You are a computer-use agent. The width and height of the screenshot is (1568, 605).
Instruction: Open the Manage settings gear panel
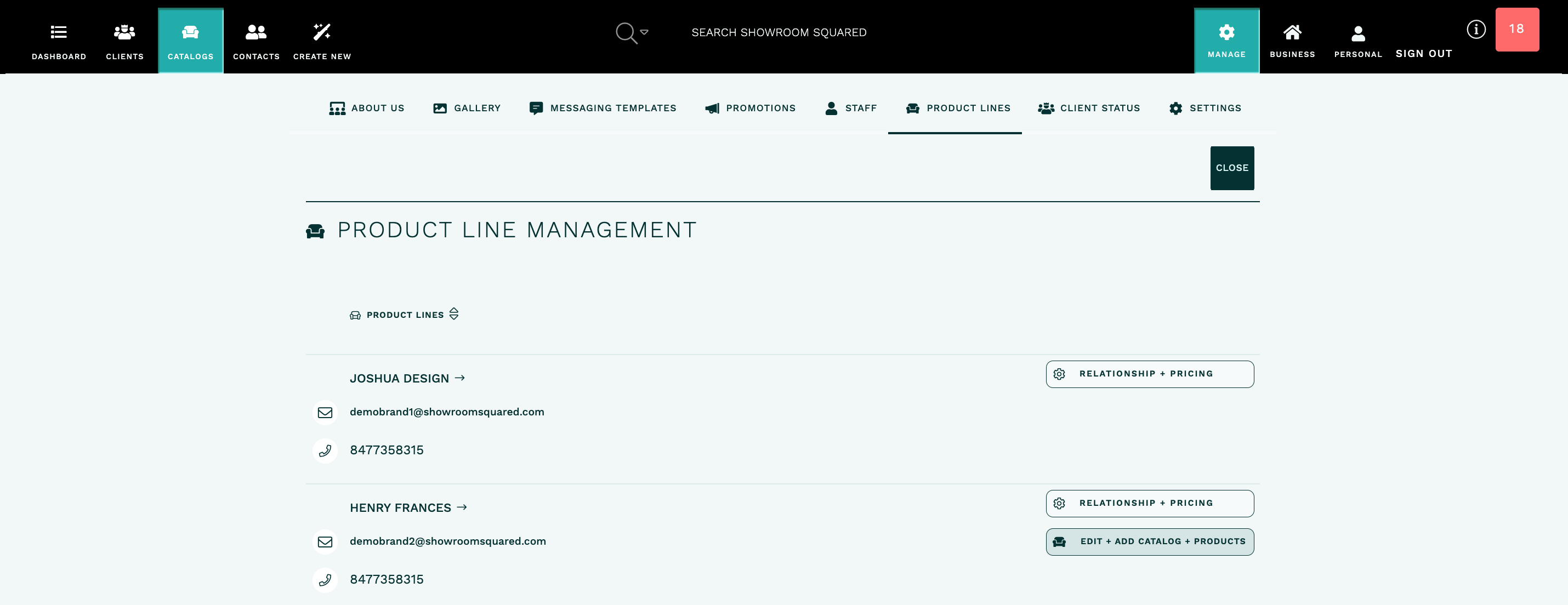click(1226, 33)
